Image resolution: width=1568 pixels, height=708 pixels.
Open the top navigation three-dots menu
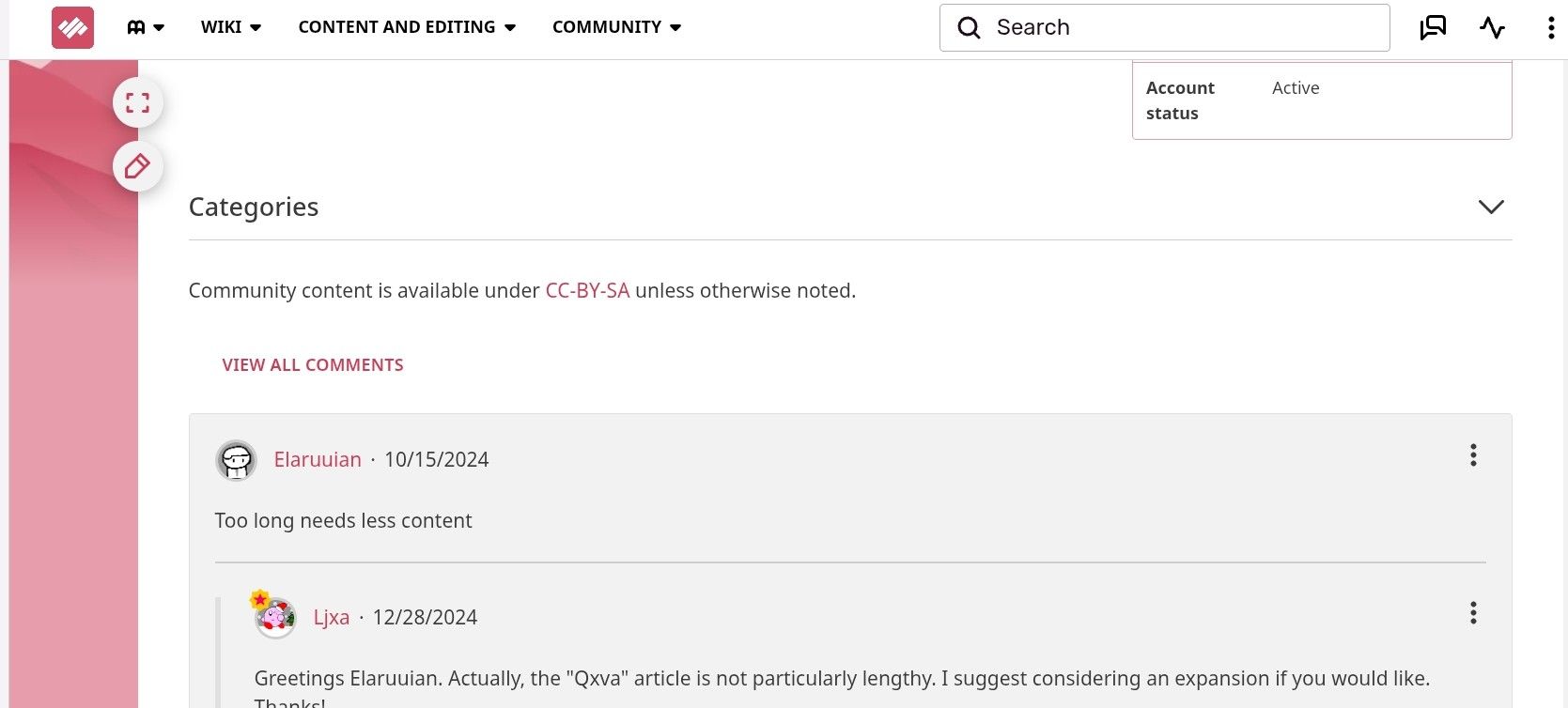1550,27
